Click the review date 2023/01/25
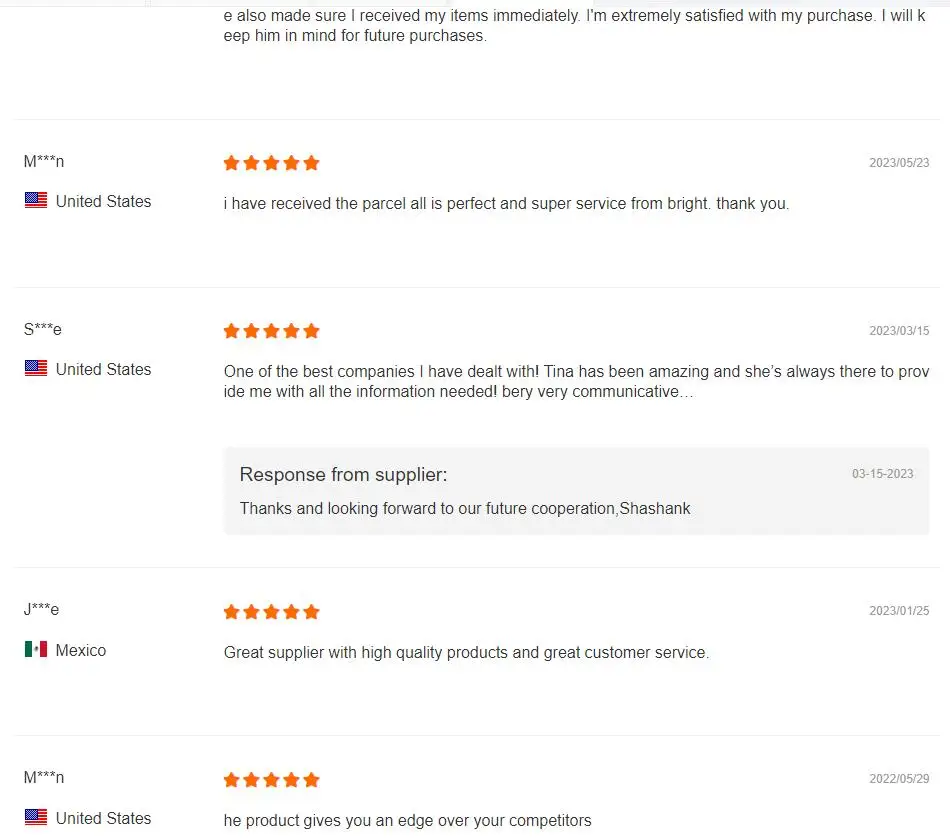The image size is (950, 838). pyautogui.click(x=899, y=611)
